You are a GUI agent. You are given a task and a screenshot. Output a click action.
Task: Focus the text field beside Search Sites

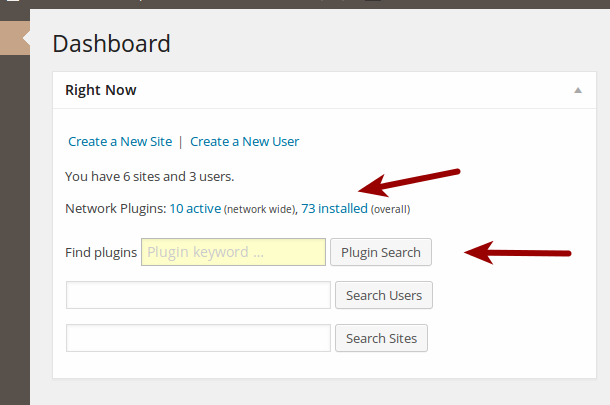click(198, 338)
